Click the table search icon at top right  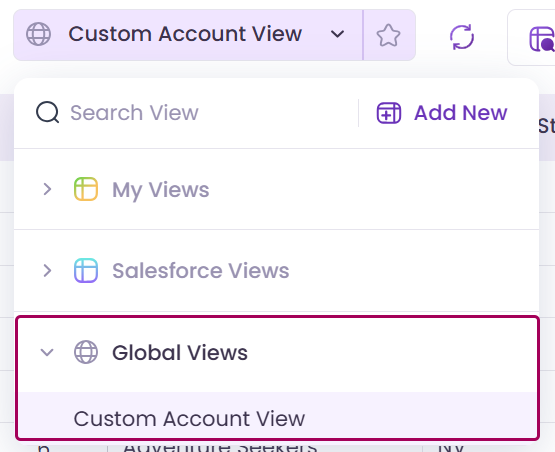[x=542, y=39]
